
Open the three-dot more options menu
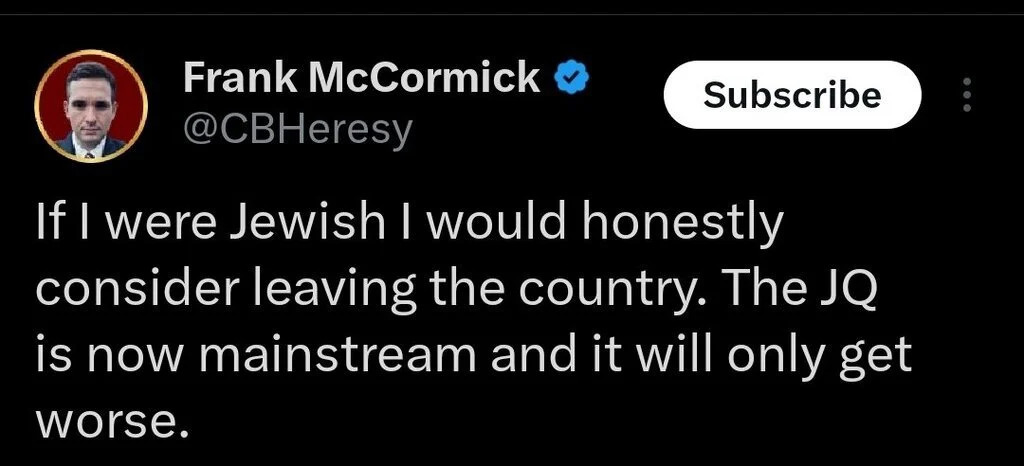966,95
